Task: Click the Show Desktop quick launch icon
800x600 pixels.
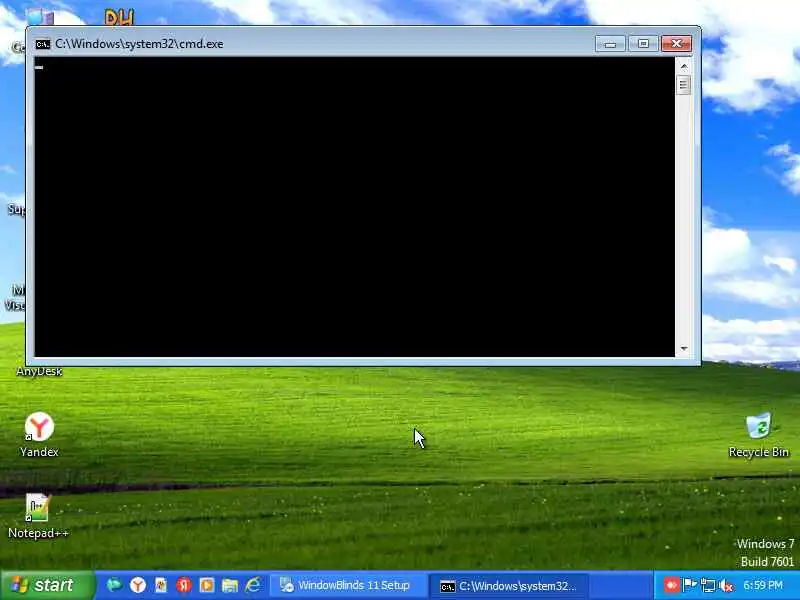Action: (114, 585)
